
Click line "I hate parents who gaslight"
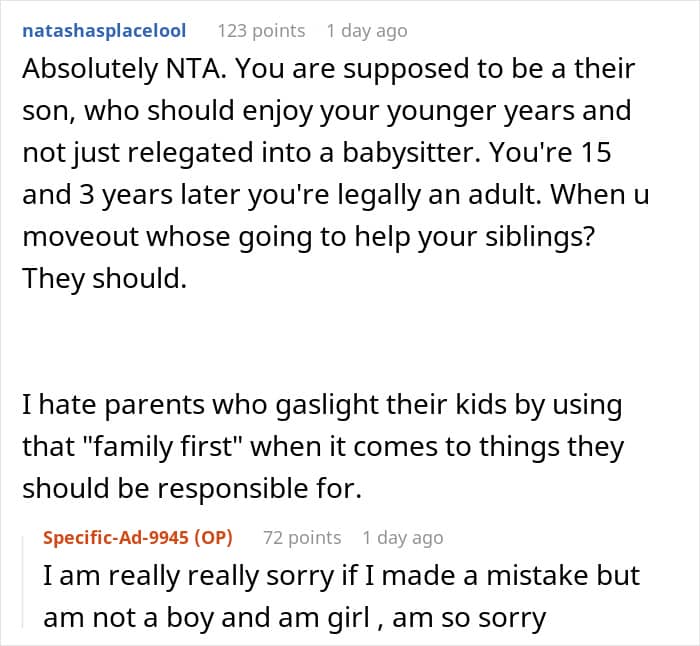[322, 405]
